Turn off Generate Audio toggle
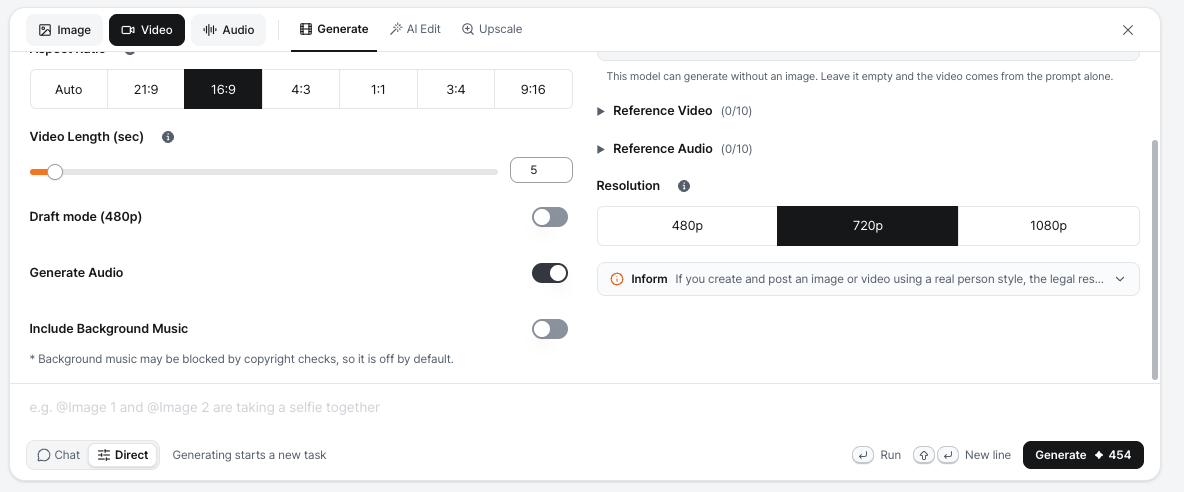 550,273
